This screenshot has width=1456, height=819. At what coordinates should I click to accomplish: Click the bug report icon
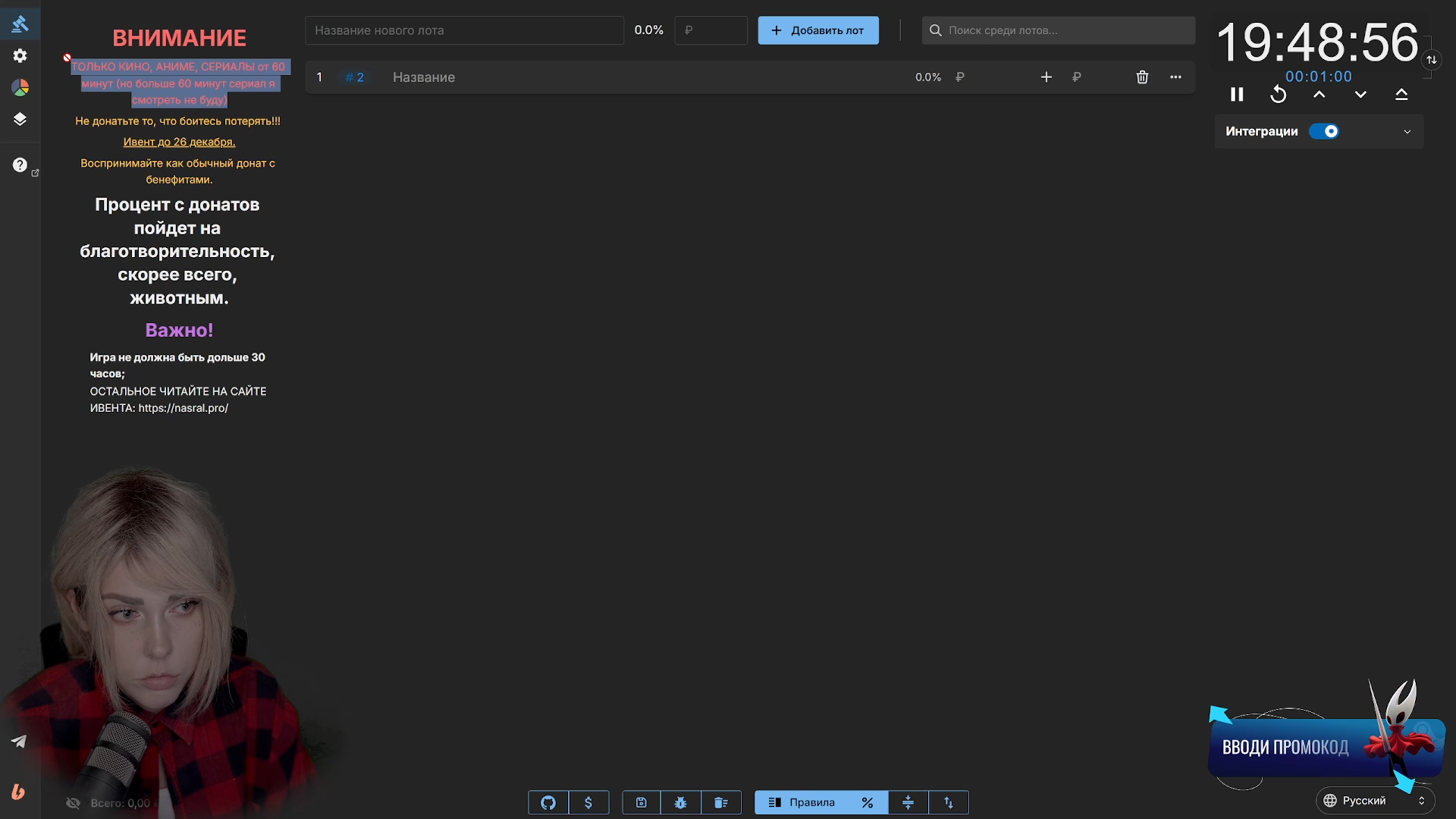click(x=680, y=802)
